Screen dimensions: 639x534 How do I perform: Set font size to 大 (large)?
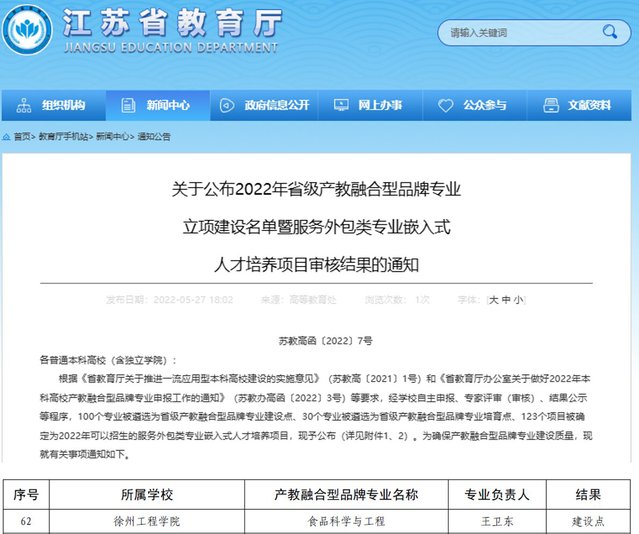pos(493,299)
